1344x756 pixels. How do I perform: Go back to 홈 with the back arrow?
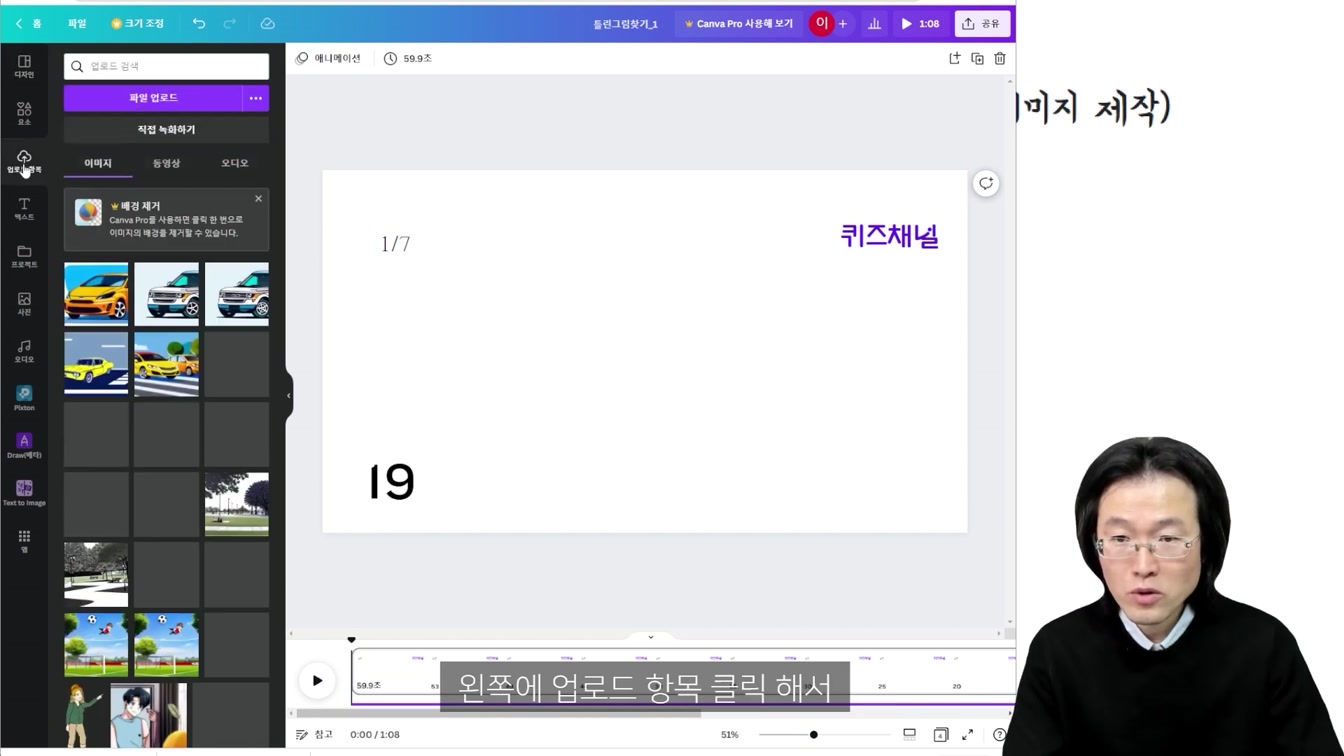click(x=28, y=23)
